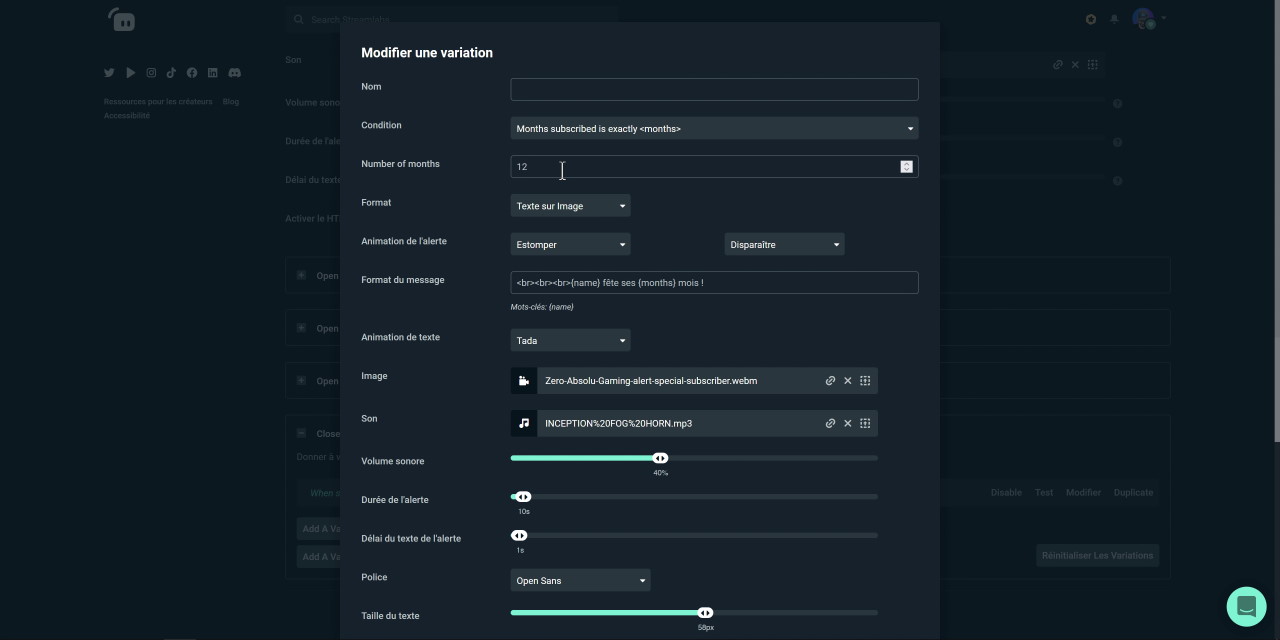Open the Condition dropdown
This screenshot has width=1280, height=640.
click(714, 129)
